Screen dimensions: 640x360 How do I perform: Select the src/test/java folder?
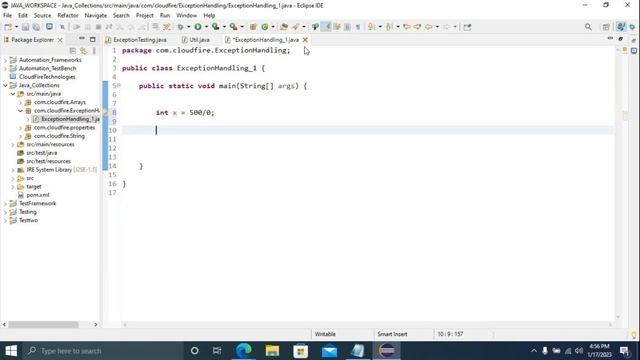tap(42, 153)
